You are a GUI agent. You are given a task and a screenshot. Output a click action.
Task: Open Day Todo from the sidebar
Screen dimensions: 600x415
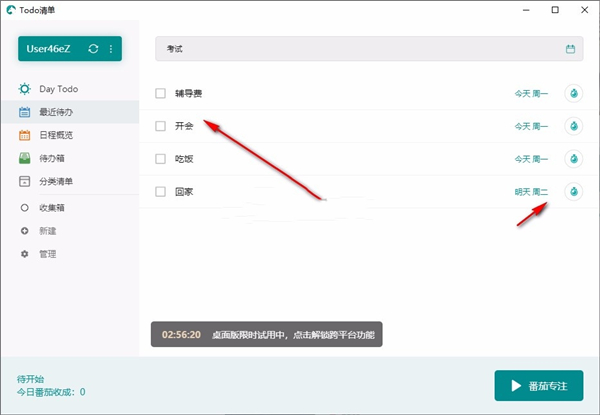[x=58, y=89]
